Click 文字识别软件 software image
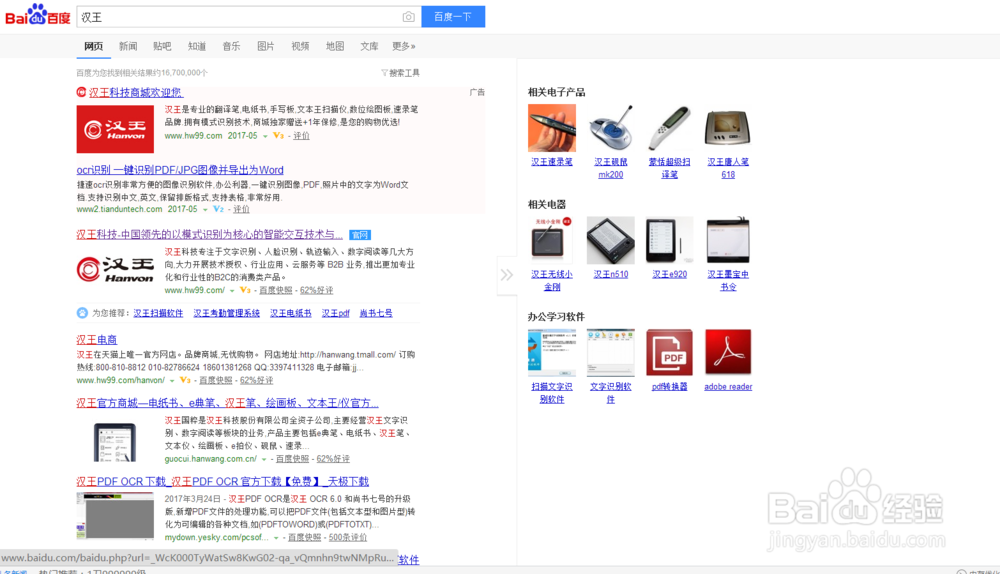Screen dimensions: 1000x574 (x=610, y=352)
